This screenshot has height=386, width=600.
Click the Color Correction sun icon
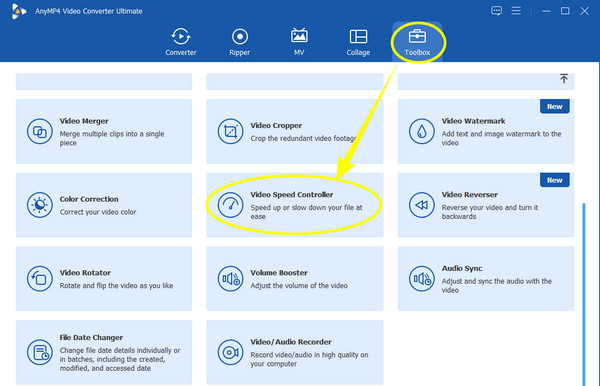click(39, 205)
